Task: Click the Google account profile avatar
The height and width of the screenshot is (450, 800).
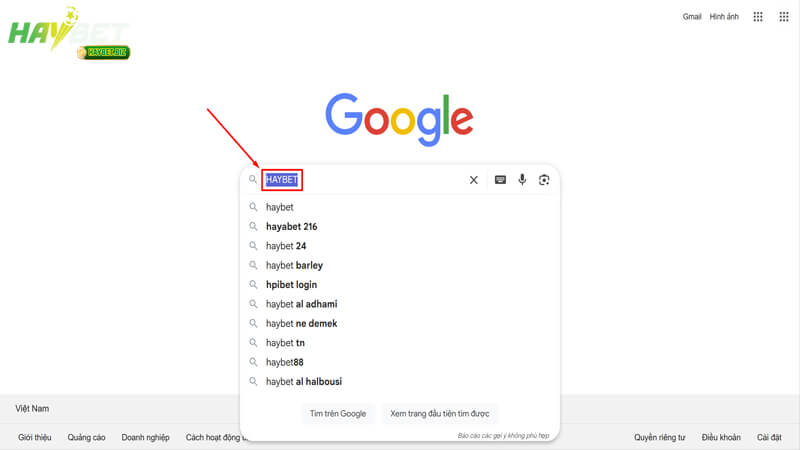Action: click(784, 17)
